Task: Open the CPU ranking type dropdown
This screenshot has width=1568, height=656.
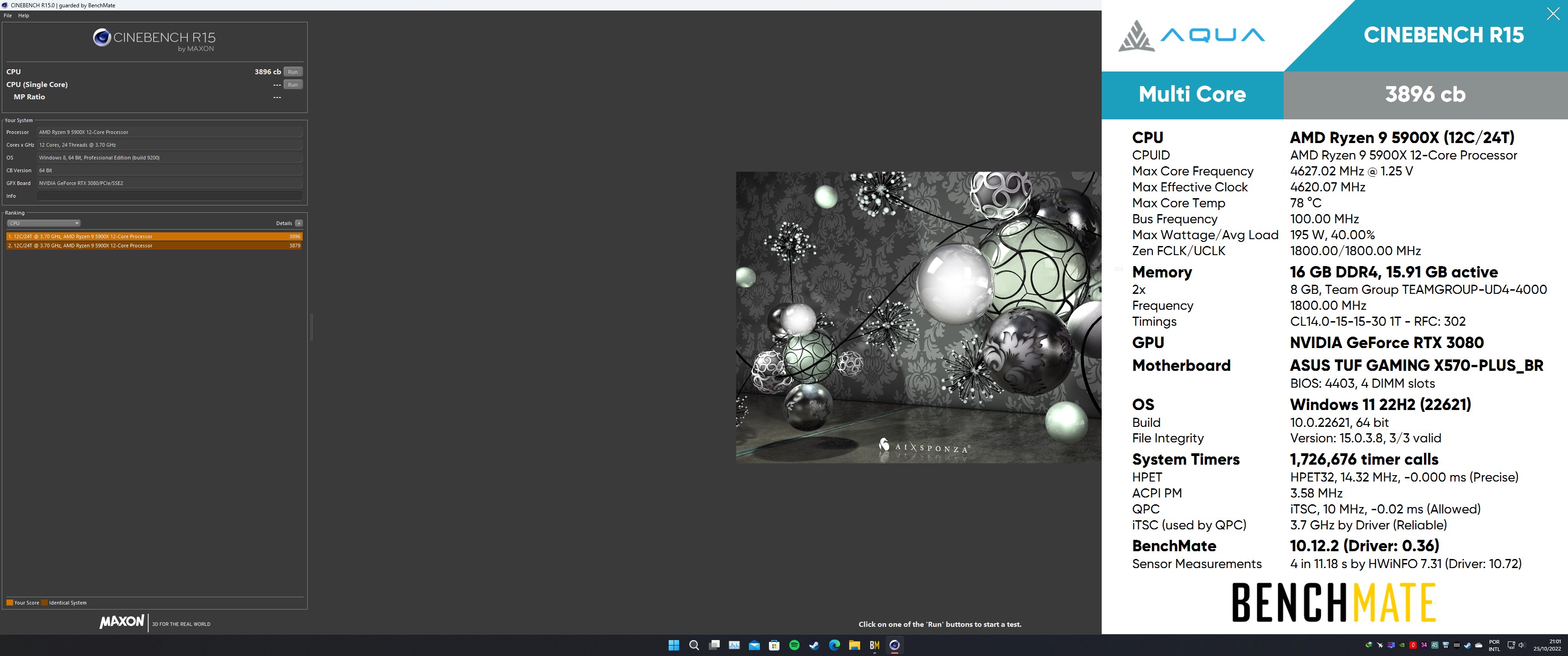Action: (44, 223)
